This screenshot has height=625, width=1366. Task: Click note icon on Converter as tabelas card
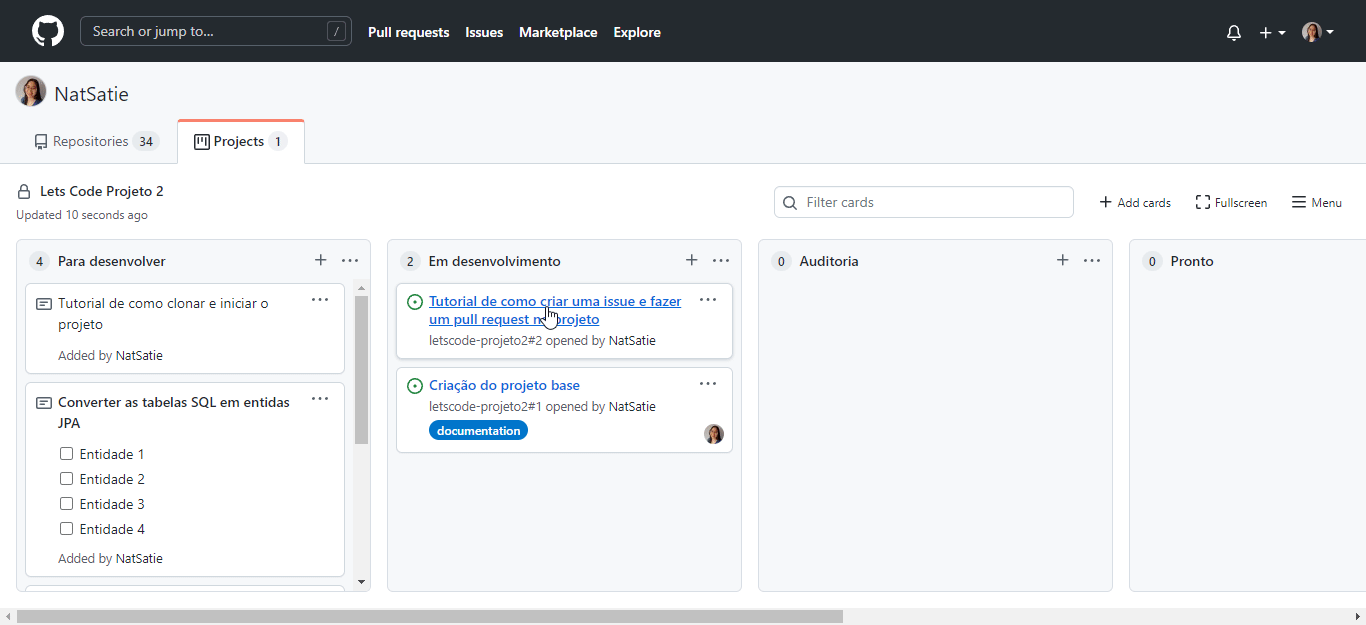pyautogui.click(x=44, y=402)
